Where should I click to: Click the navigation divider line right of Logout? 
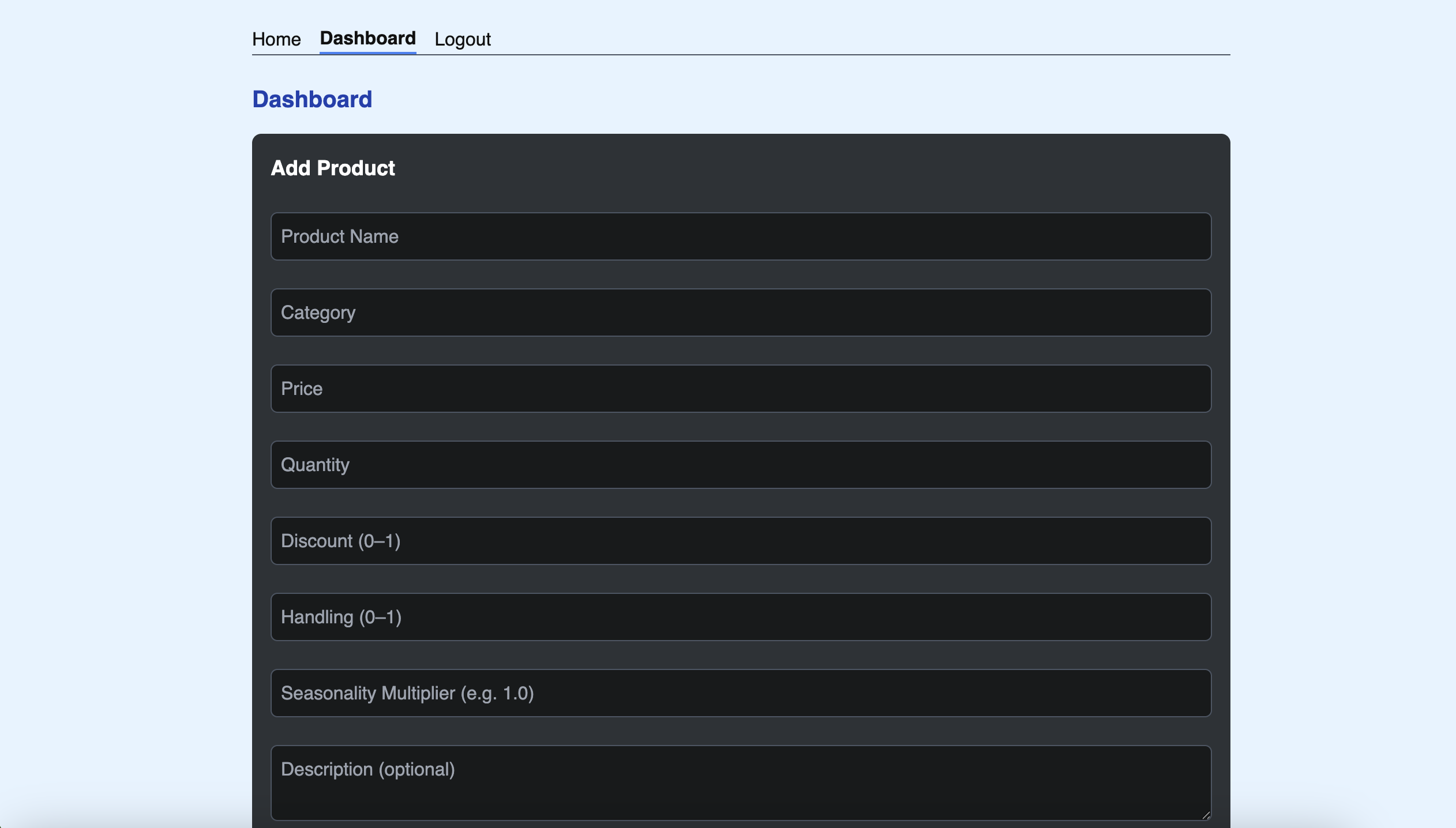point(865,55)
